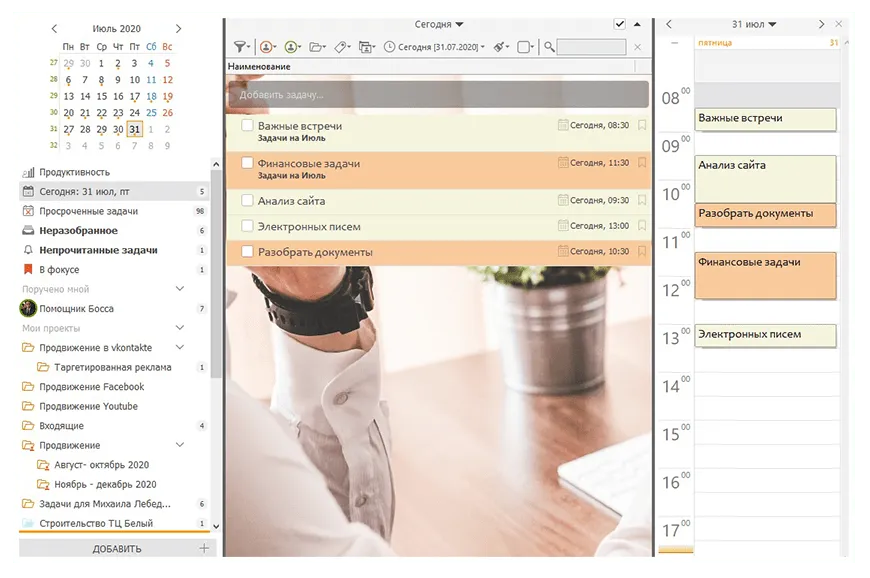870x578 pixels.
Task: Open the project folder filter icon
Action: pos(316,47)
